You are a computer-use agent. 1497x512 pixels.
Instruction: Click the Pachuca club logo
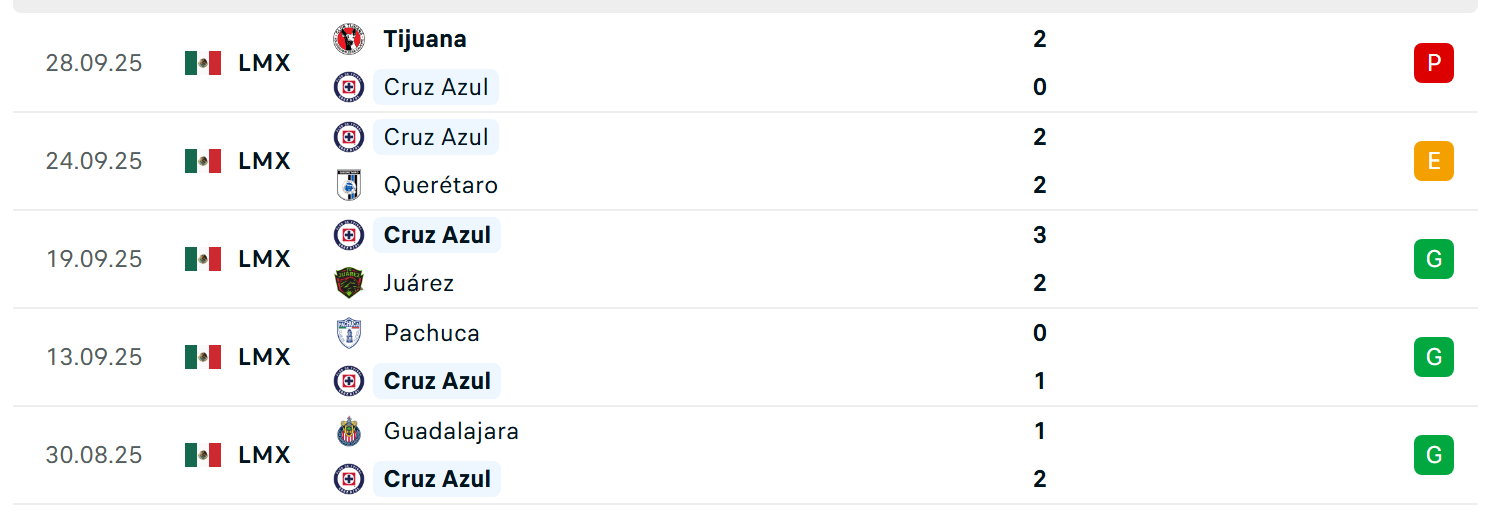click(349, 333)
